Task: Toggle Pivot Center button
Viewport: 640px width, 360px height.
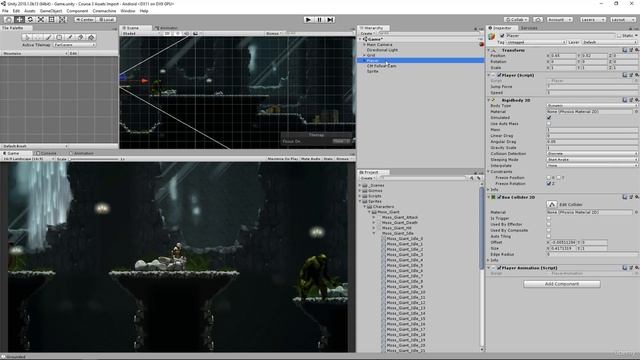Action: pos(85,20)
